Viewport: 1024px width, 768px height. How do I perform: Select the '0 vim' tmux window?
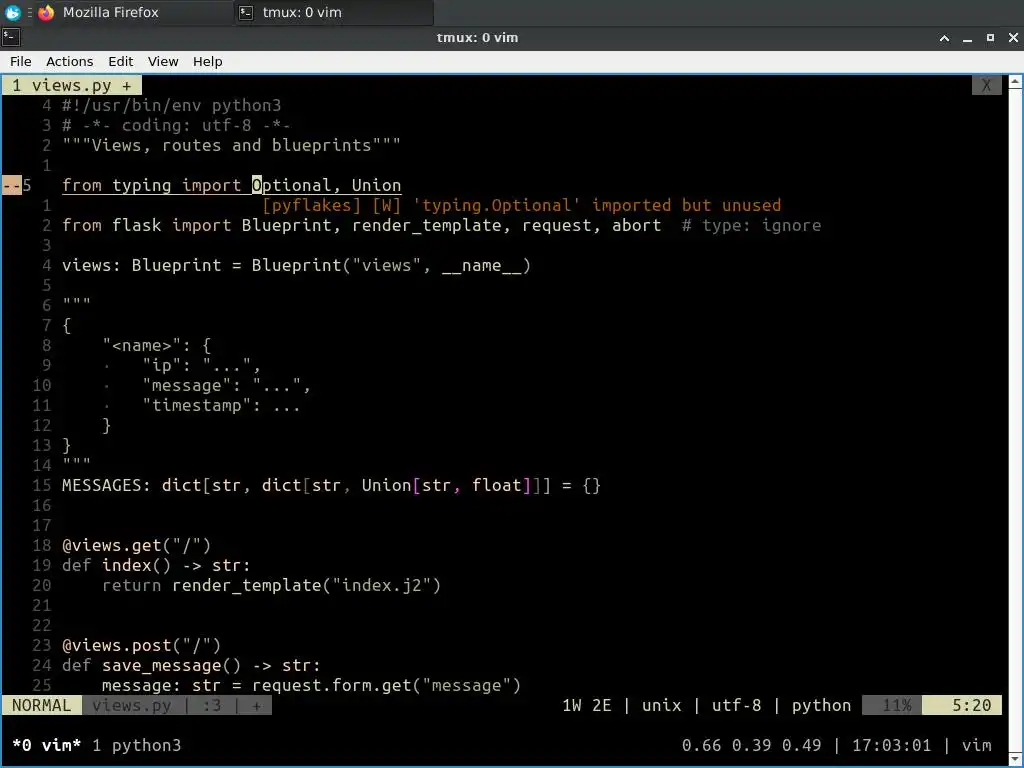point(46,745)
